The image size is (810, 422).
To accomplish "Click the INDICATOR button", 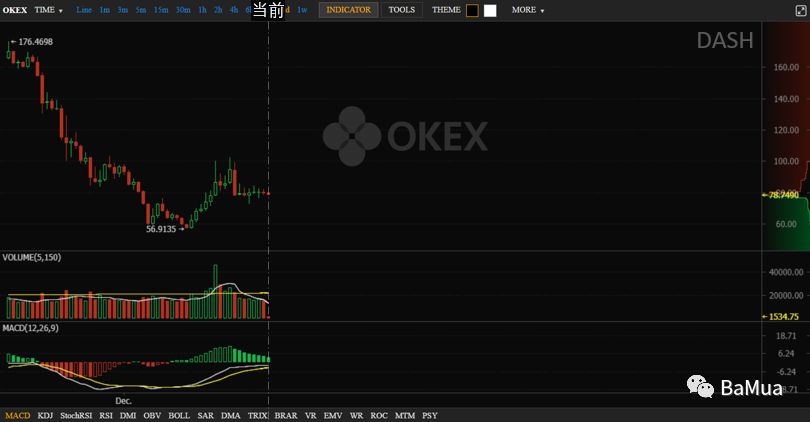I will (348, 10).
